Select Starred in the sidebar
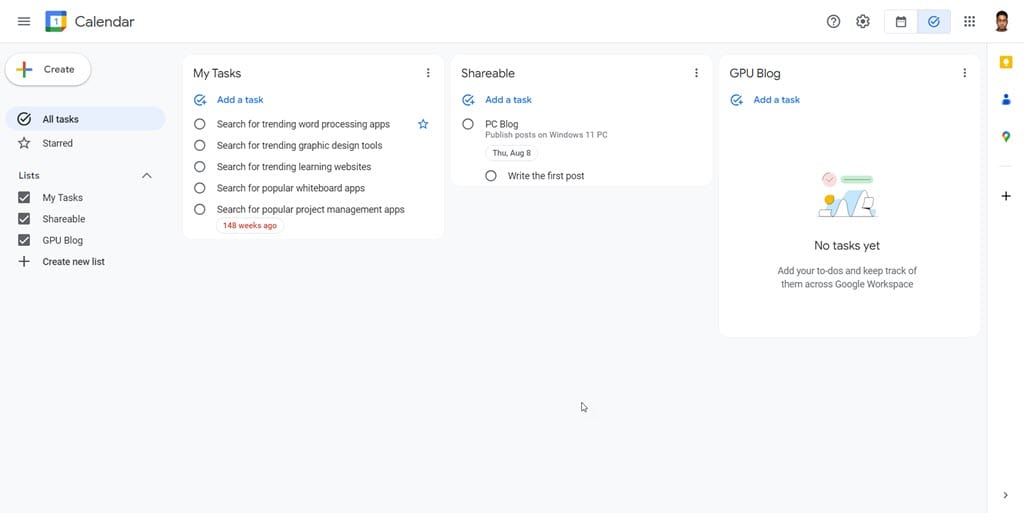Image resolution: width=1024 pixels, height=513 pixels. [86, 143]
